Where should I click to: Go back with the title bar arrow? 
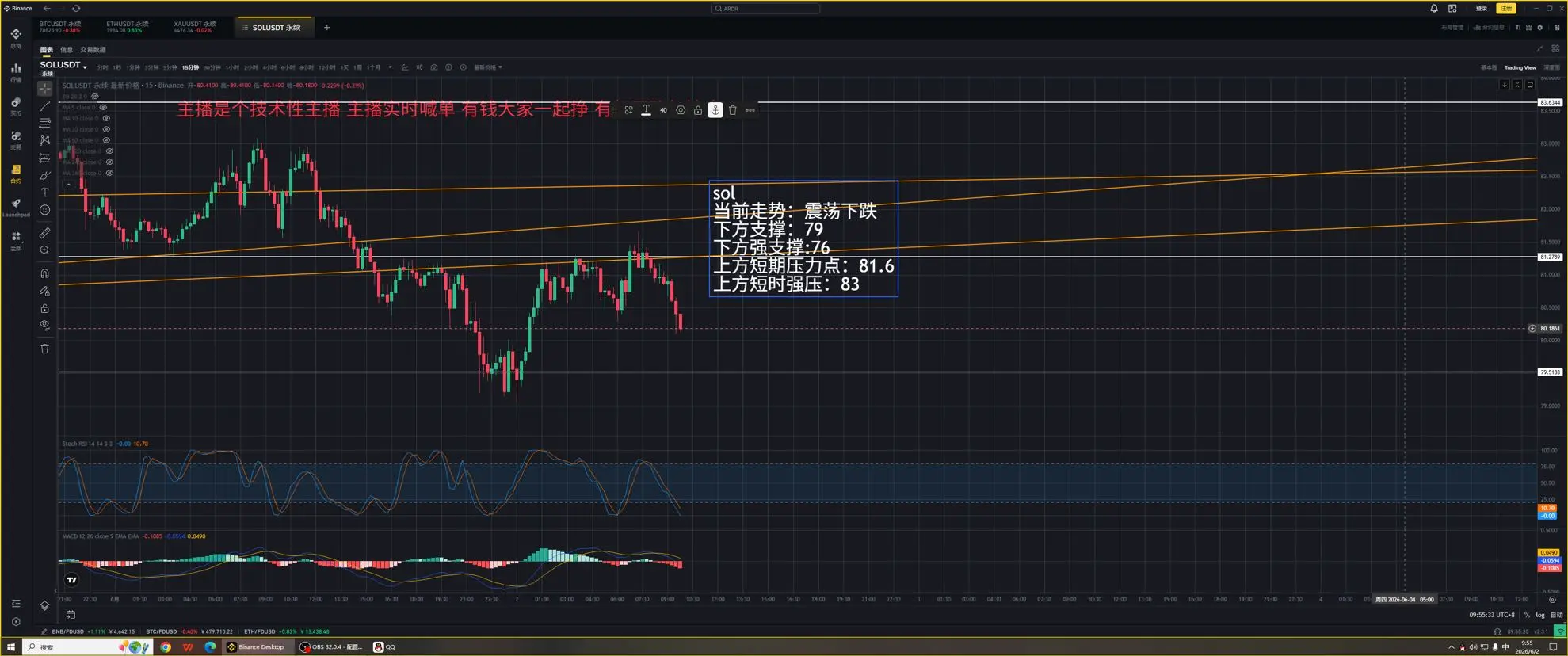pos(47,8)
